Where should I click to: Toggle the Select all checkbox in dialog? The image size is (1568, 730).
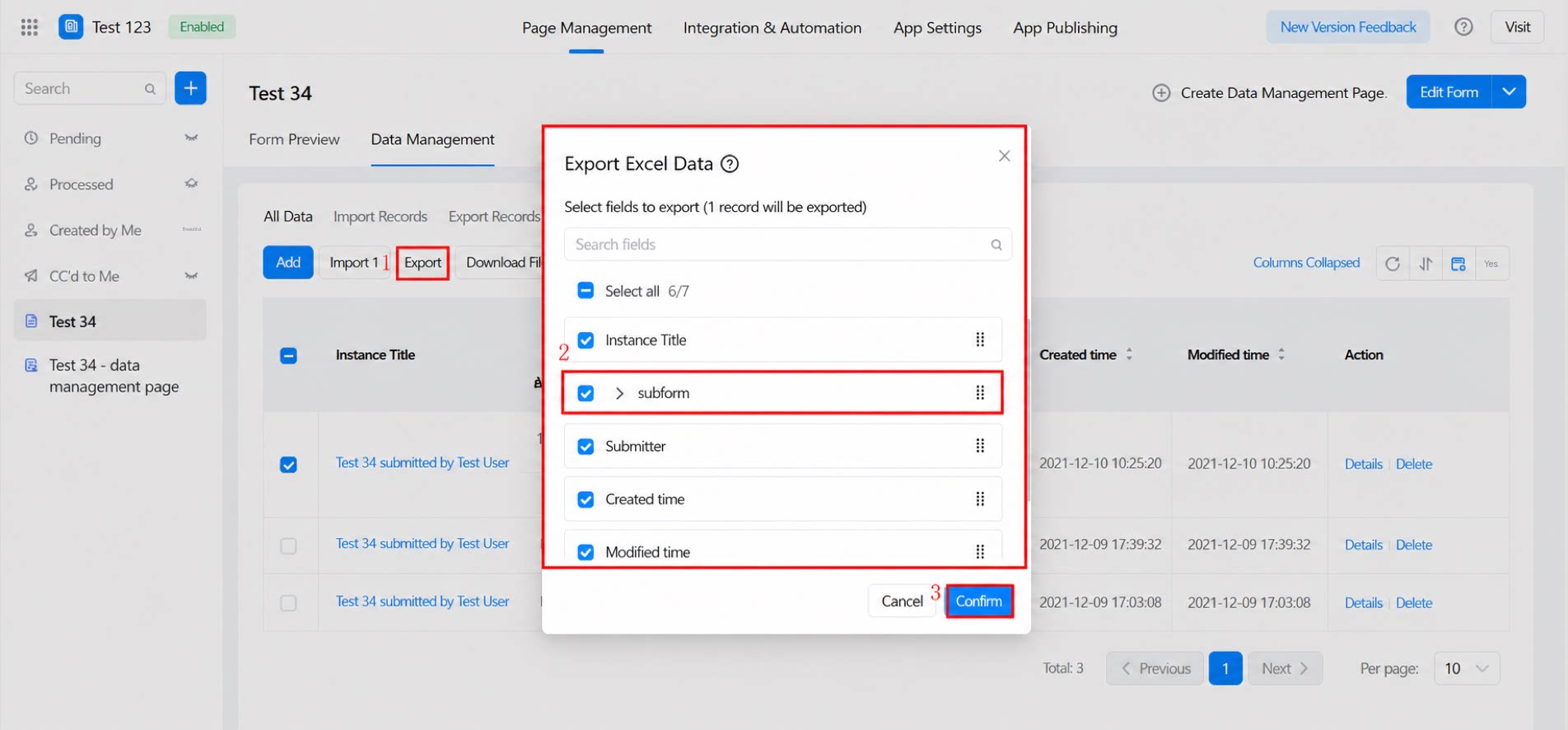pos(586,291)
